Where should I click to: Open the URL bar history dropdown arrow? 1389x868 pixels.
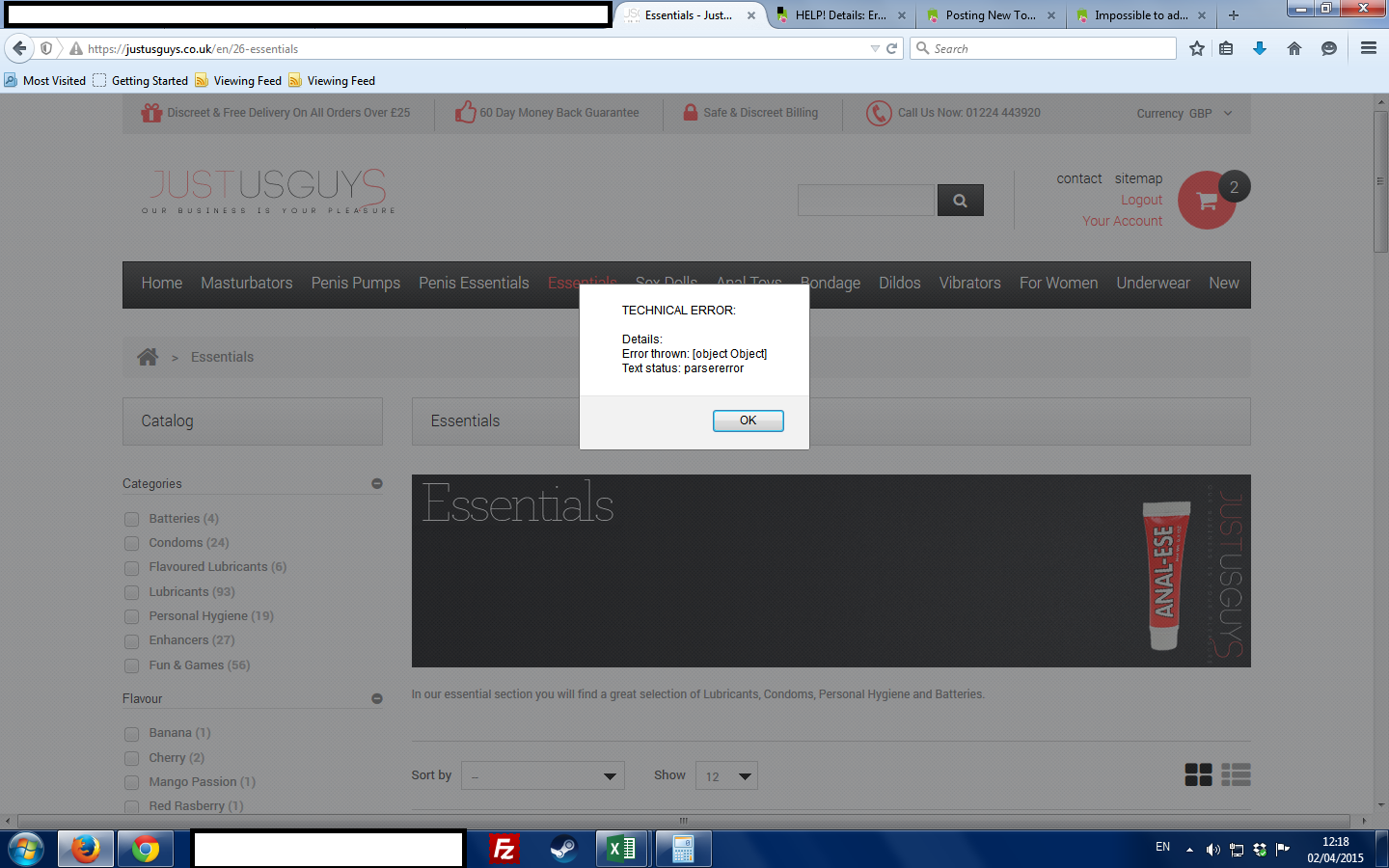click(x=875, y=48)
